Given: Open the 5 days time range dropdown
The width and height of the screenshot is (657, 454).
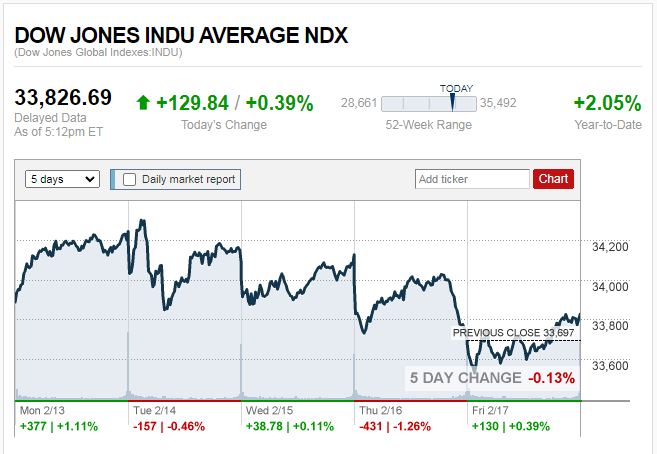Looking at the screenshot, I should (62, 179).
